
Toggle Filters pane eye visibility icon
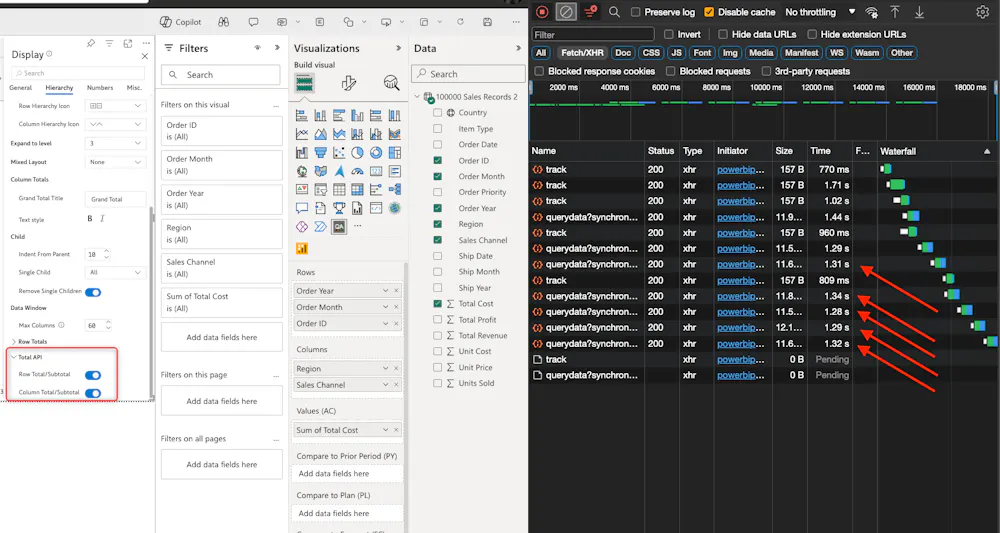[258, 48]
